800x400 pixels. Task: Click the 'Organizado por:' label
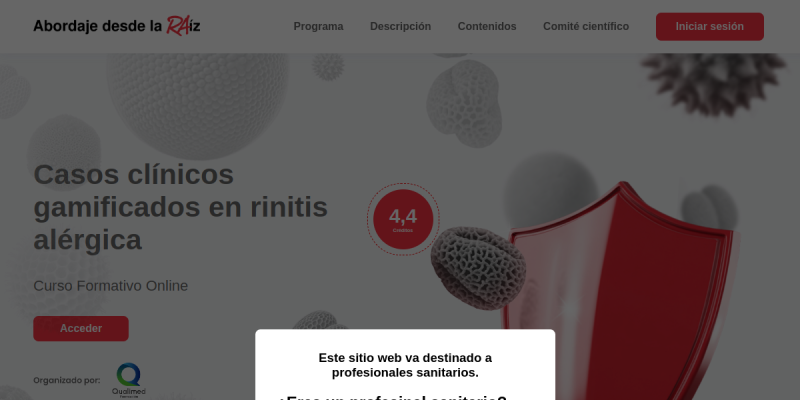click(x=67, y=381)
